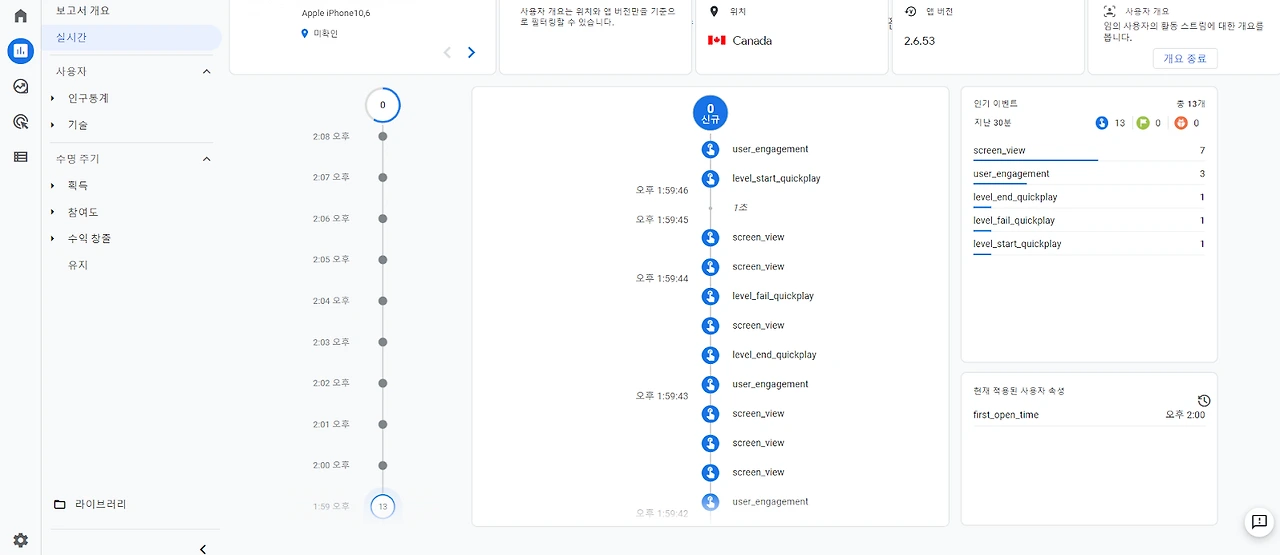Screen dimensions: 1280x555
Task: Click the level_start_quickplay event icon in stream
Action: 710,179
